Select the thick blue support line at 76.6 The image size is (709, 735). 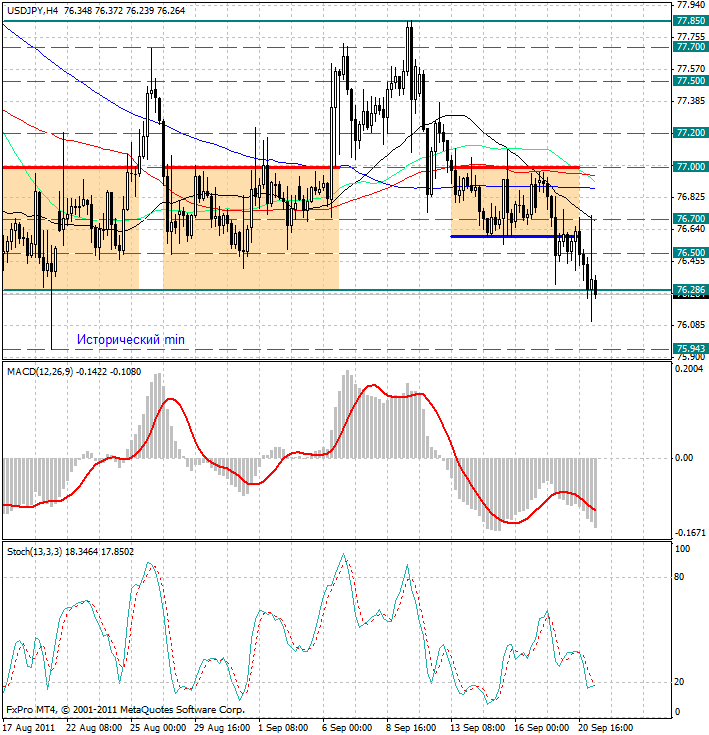click(515, 237)
